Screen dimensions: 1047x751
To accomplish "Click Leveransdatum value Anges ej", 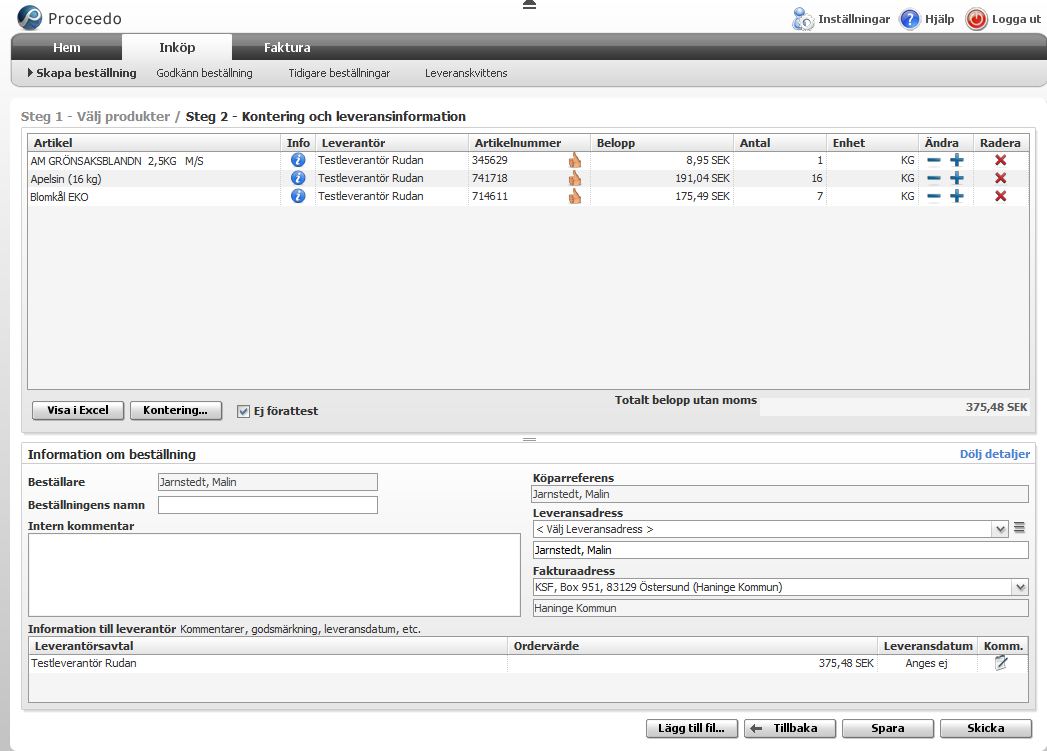I will click(926, 664).
